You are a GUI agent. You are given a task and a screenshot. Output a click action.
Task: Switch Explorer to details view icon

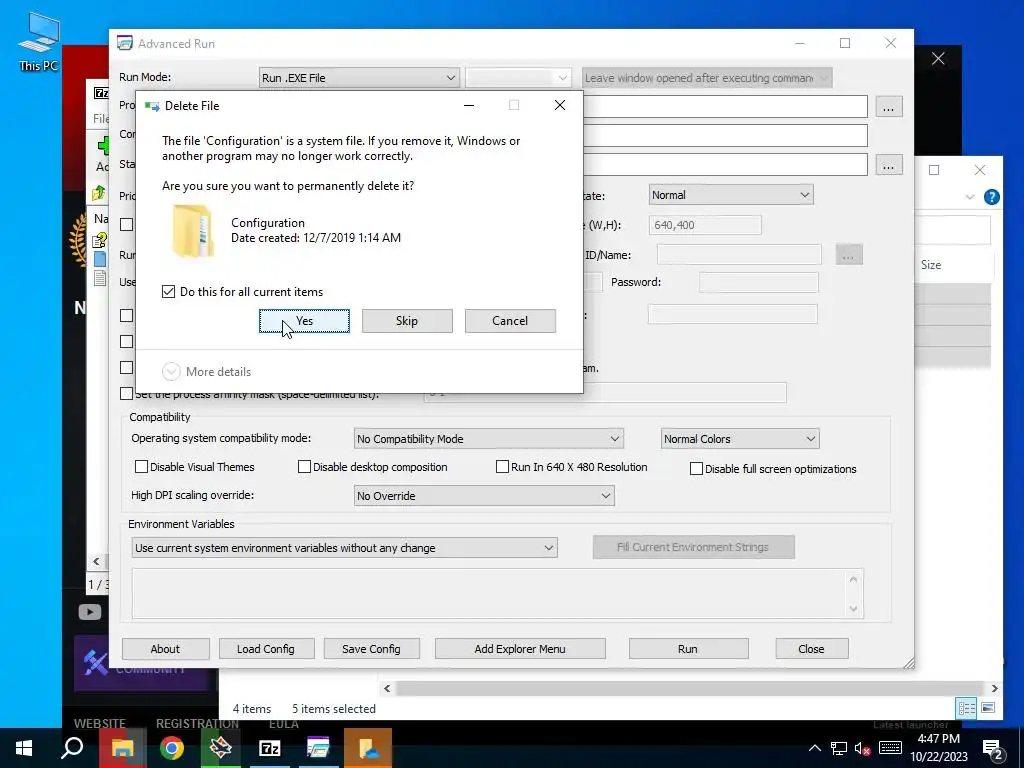pos(967,708)
